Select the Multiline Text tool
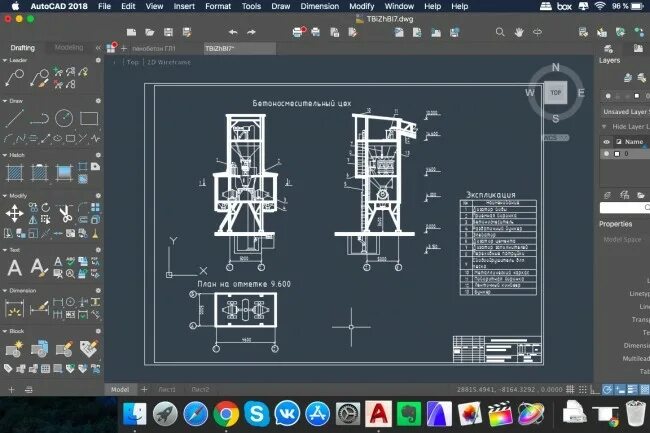The image size is (650, 433). 15,268
